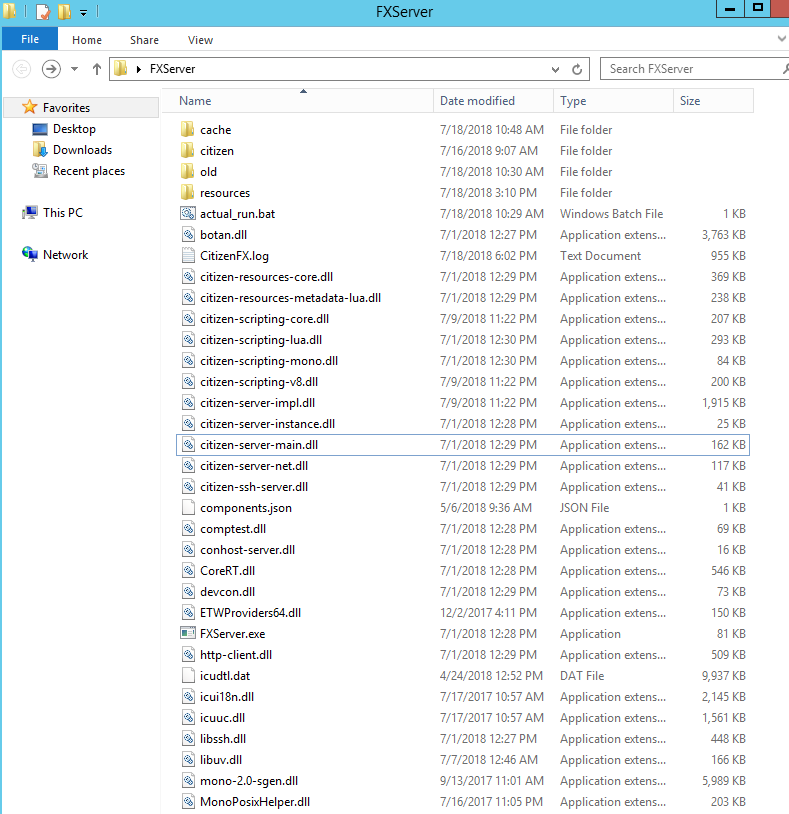Select devcon.dll file name
The image size is (789, 814).
(227, 592)
